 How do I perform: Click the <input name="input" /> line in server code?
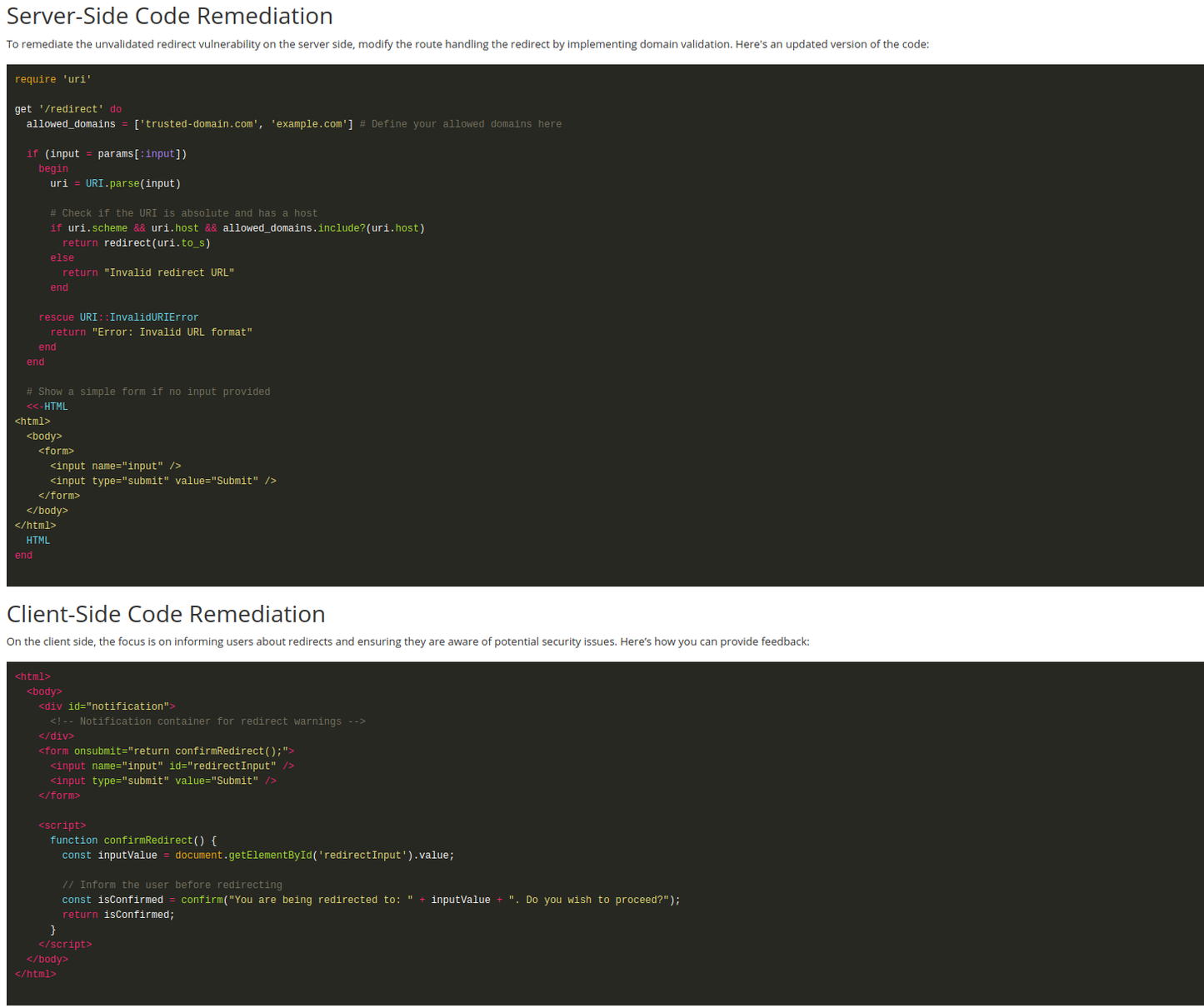tap(116, 467)
